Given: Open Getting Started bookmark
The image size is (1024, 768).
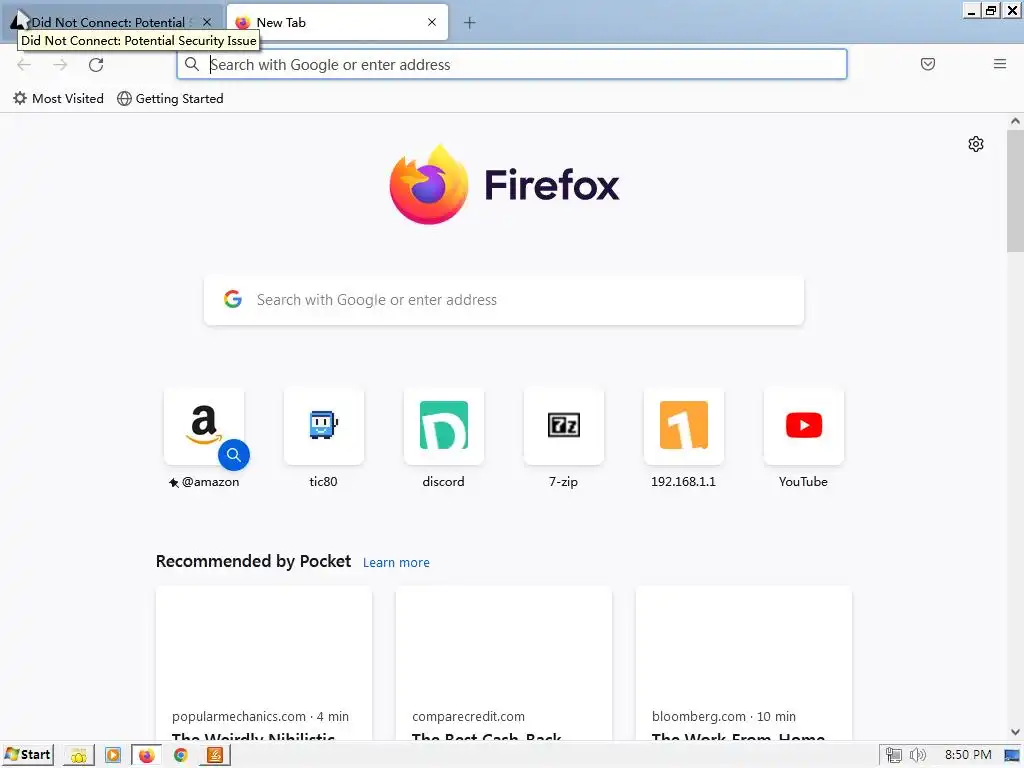Looking at the screenshot, I should (170, 99).
